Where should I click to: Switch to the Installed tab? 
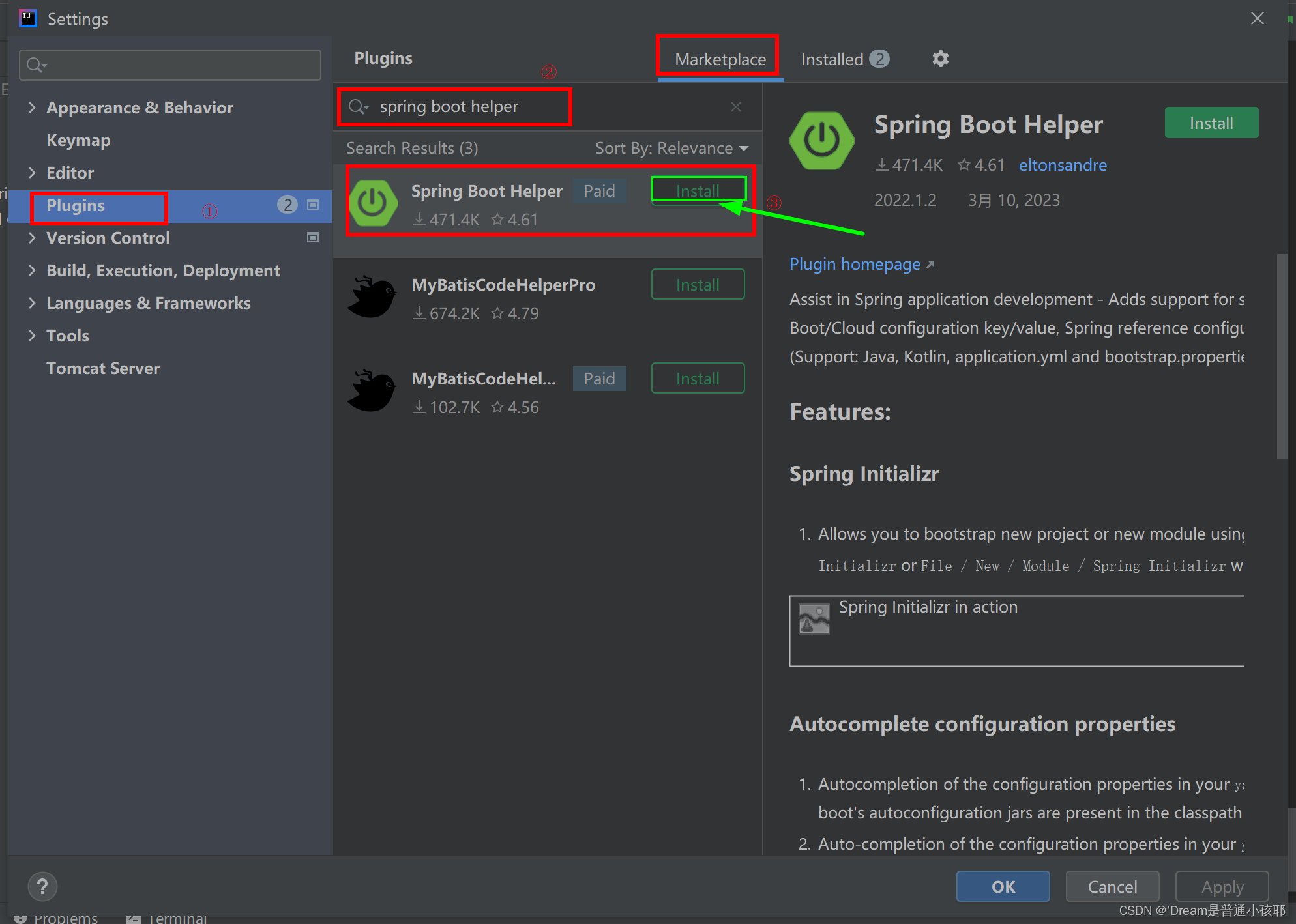point(832,59)
